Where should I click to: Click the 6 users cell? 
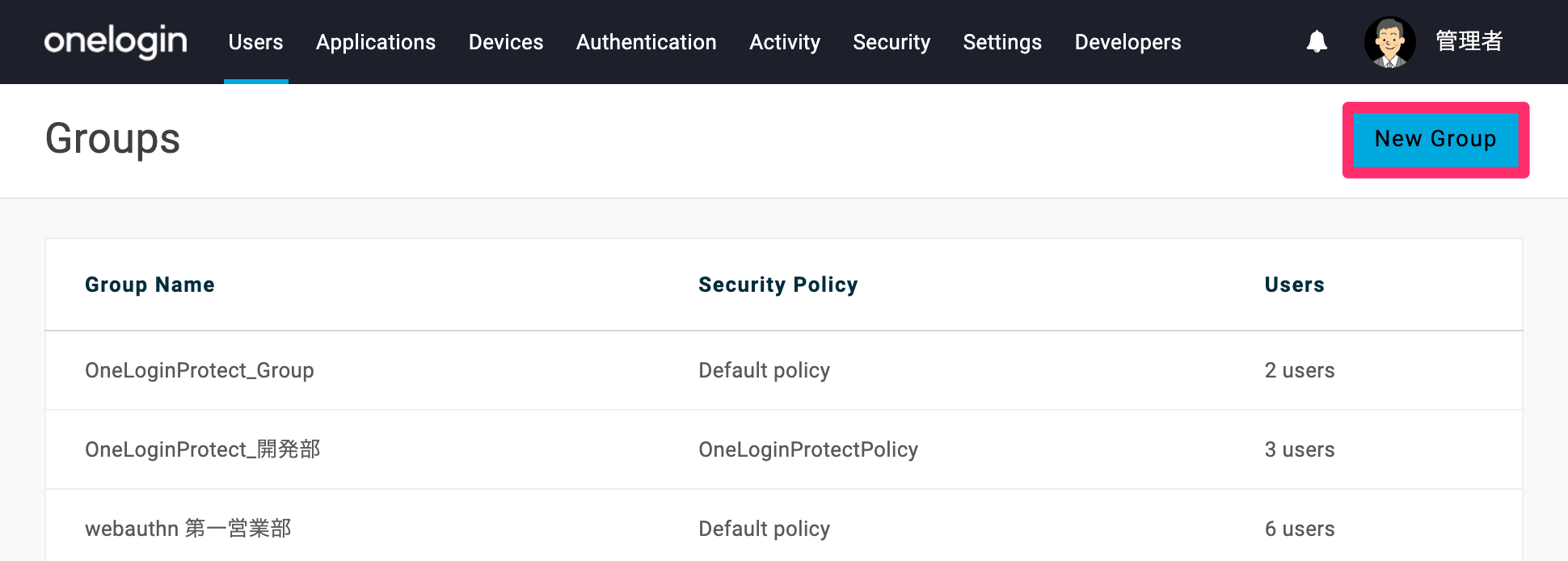[x=1300, y=529]
